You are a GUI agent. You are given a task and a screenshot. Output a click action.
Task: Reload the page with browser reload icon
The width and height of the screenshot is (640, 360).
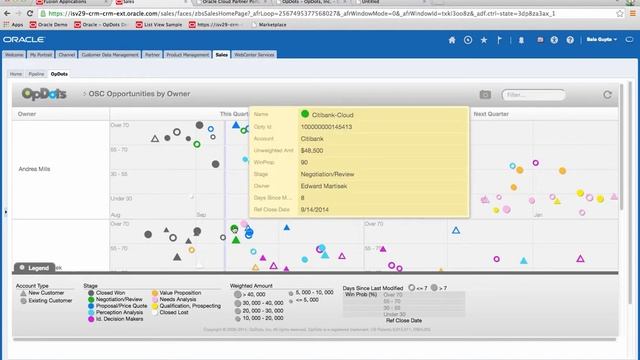click(x=29, y=13)
